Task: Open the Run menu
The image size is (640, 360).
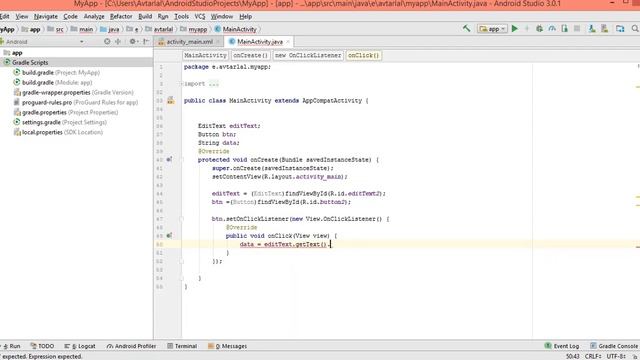Action: [163, 16]
